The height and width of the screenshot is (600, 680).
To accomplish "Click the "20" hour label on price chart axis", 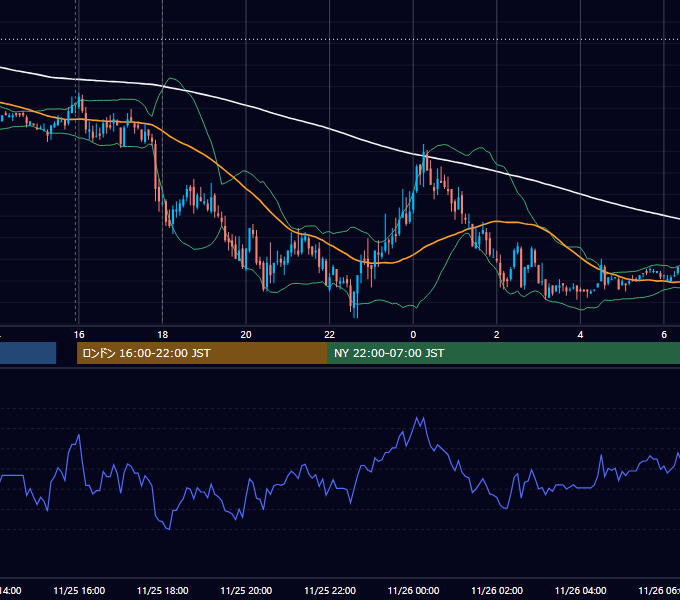I will pyautogui.click(x=246, y=334).
